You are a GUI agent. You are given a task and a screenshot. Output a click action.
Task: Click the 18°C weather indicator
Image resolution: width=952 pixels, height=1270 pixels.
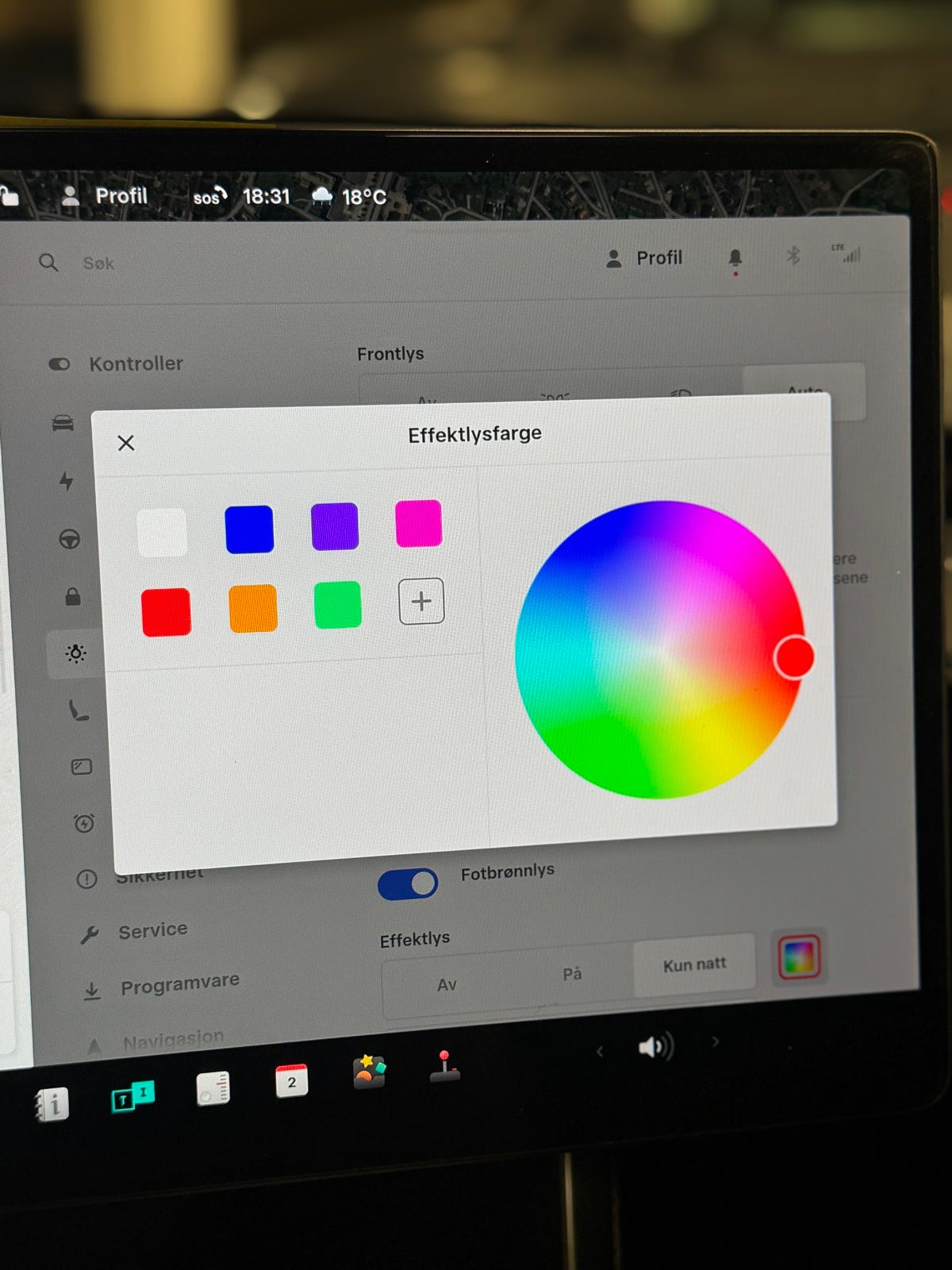pos(349,196)
